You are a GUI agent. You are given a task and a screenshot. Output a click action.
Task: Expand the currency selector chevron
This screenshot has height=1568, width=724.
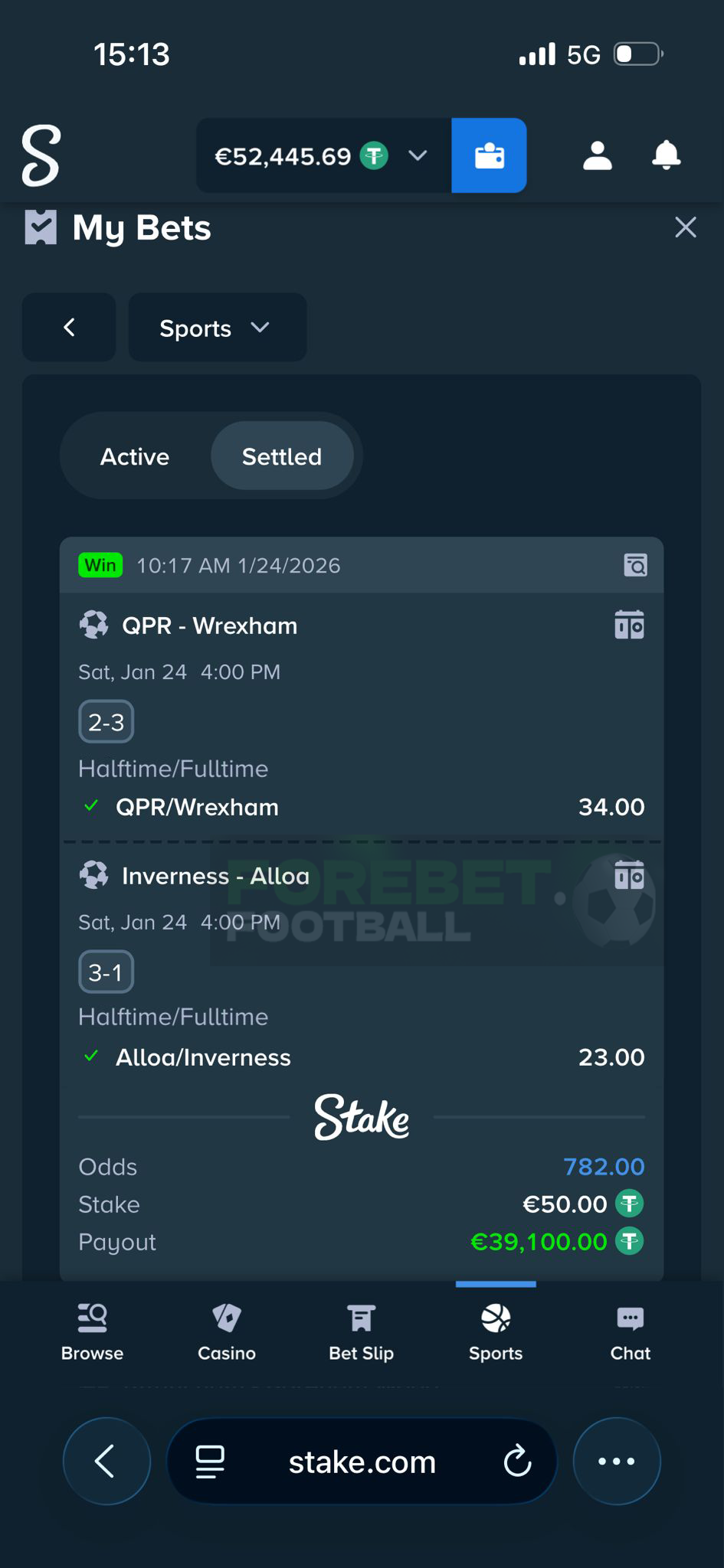click(x=418, y=155)
